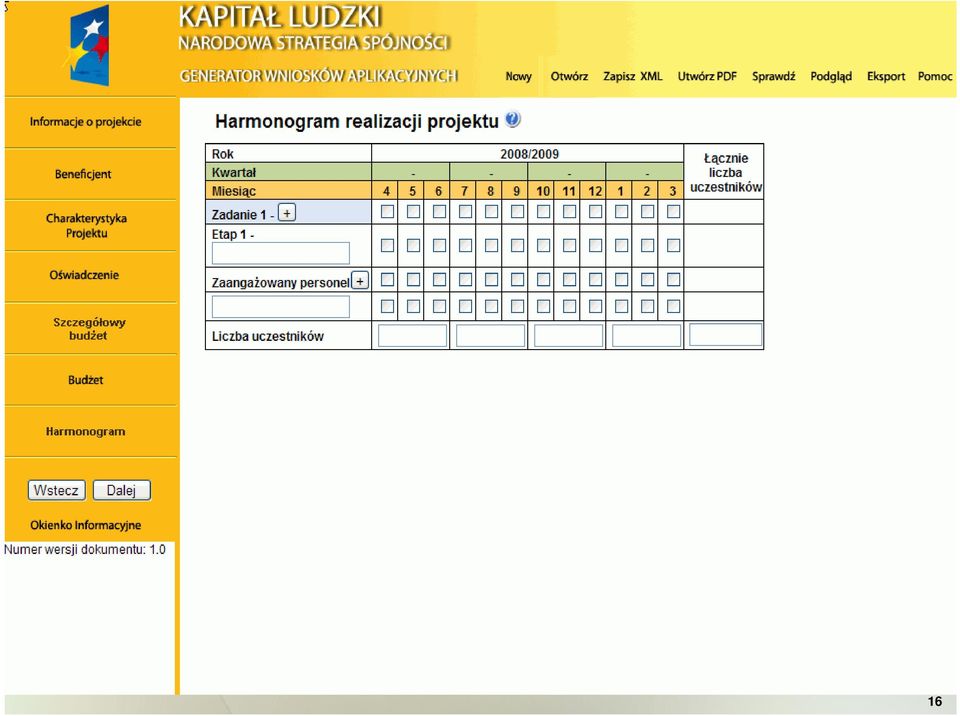
Task: Switch to Charakterystyka Projektu section
Action: coord(86,226)
